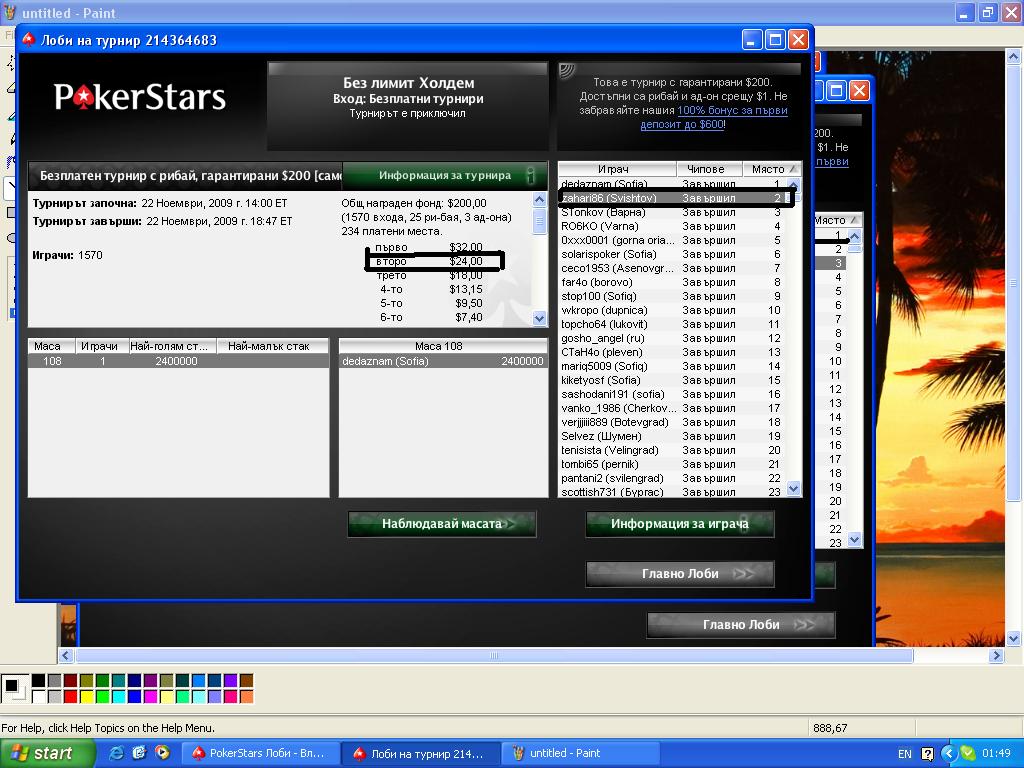Click Главно Лоби in the front lobby window
1024x768 pixels.
point(680,574)
